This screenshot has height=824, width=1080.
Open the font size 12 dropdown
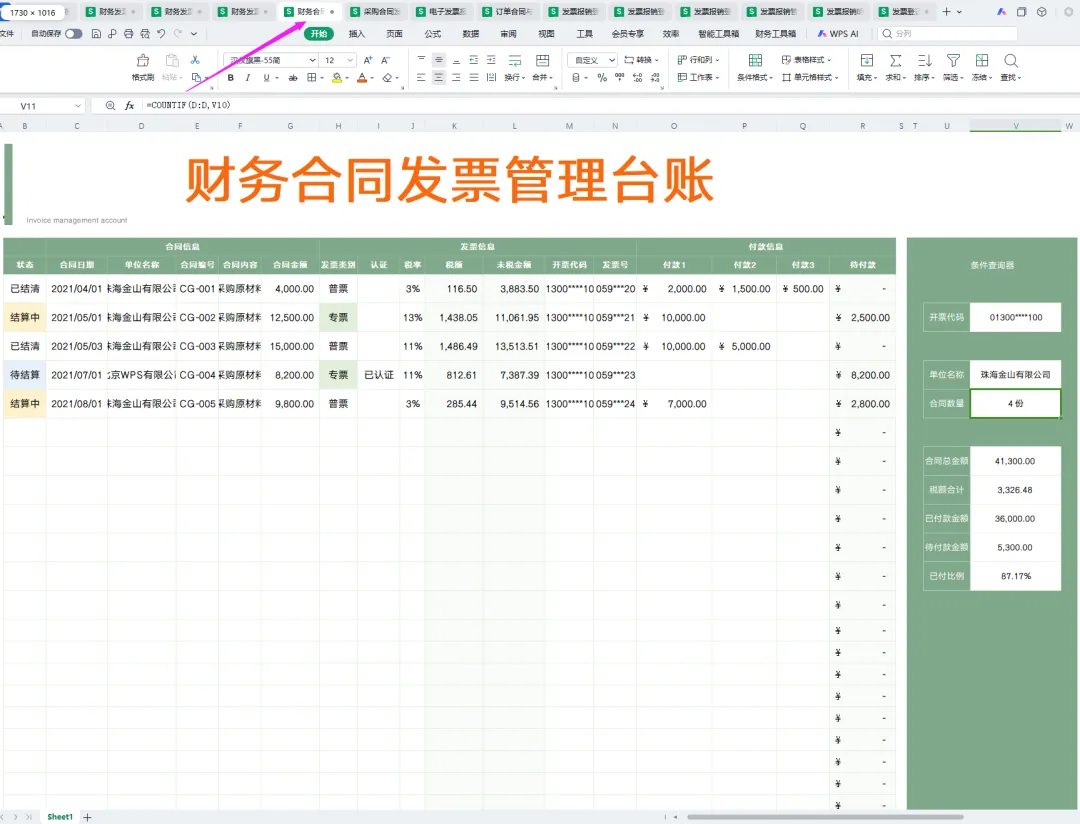[x=351, y=61]
